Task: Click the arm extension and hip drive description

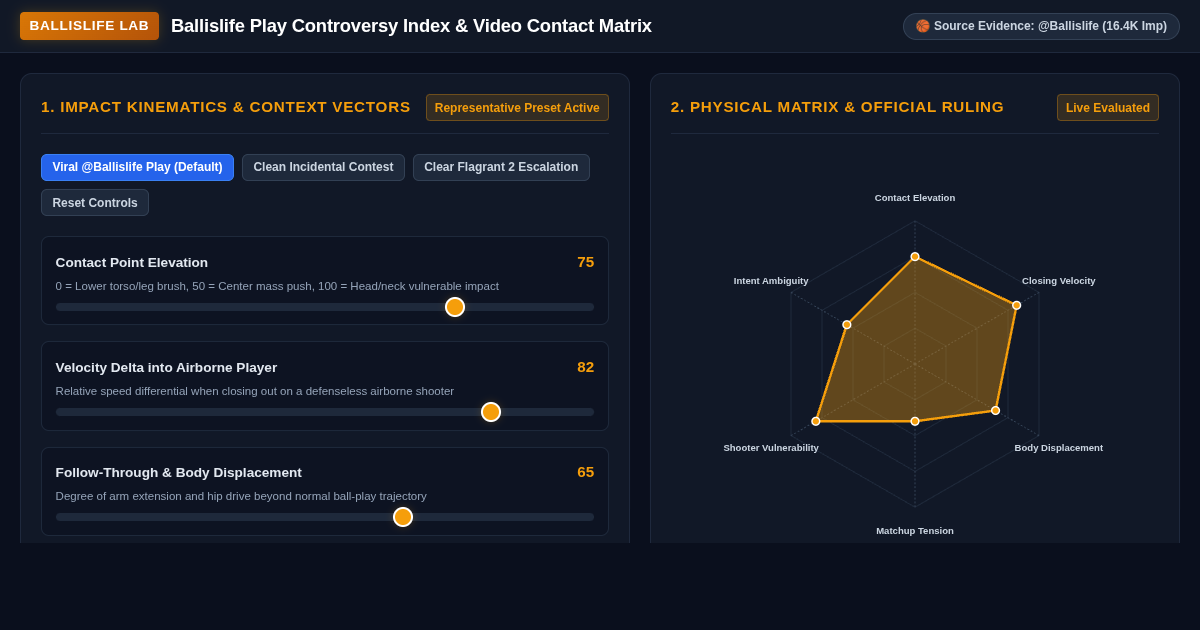Action: (241, 496)
